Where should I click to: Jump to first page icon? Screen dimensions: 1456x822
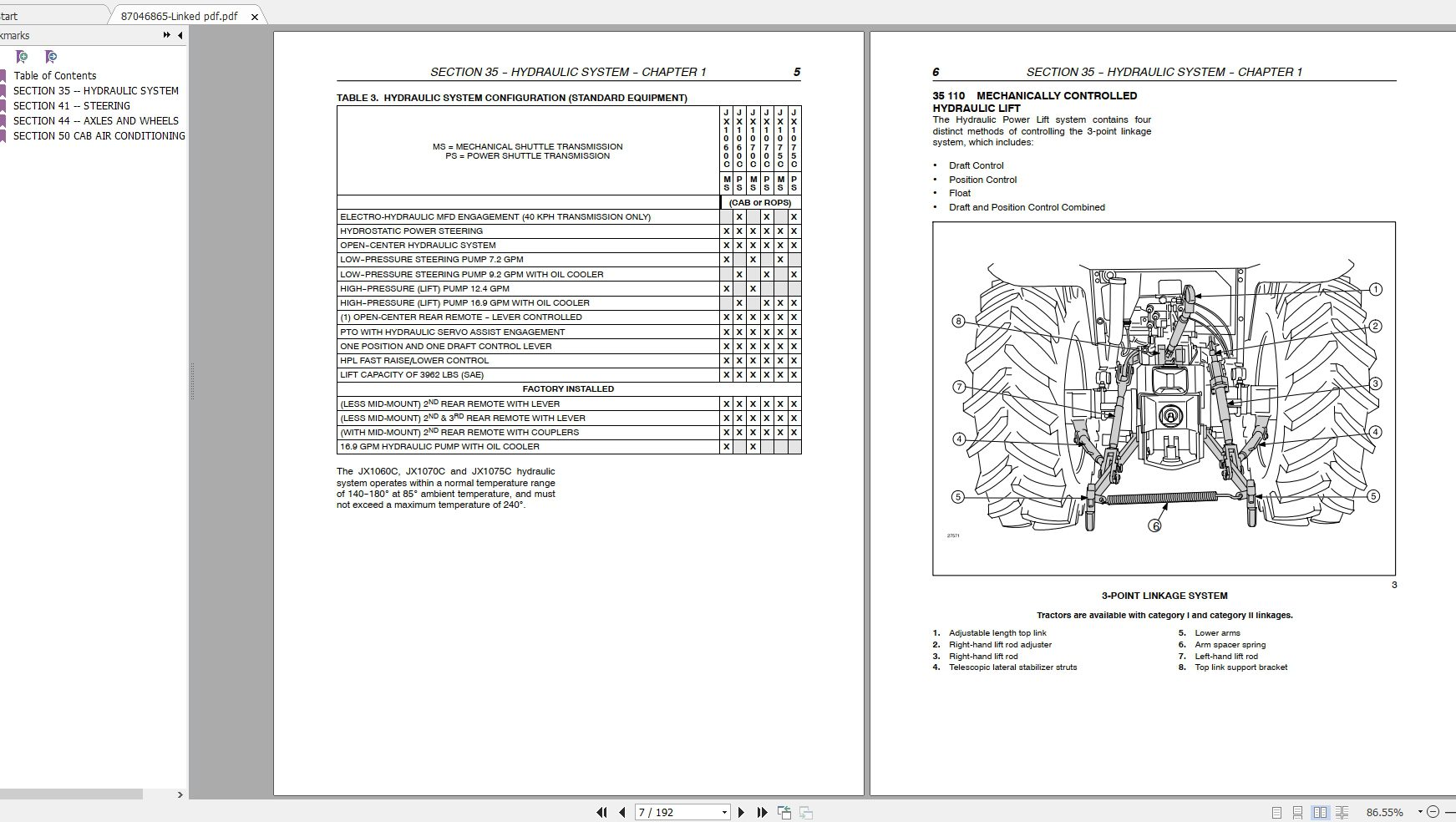pos(601,811)
